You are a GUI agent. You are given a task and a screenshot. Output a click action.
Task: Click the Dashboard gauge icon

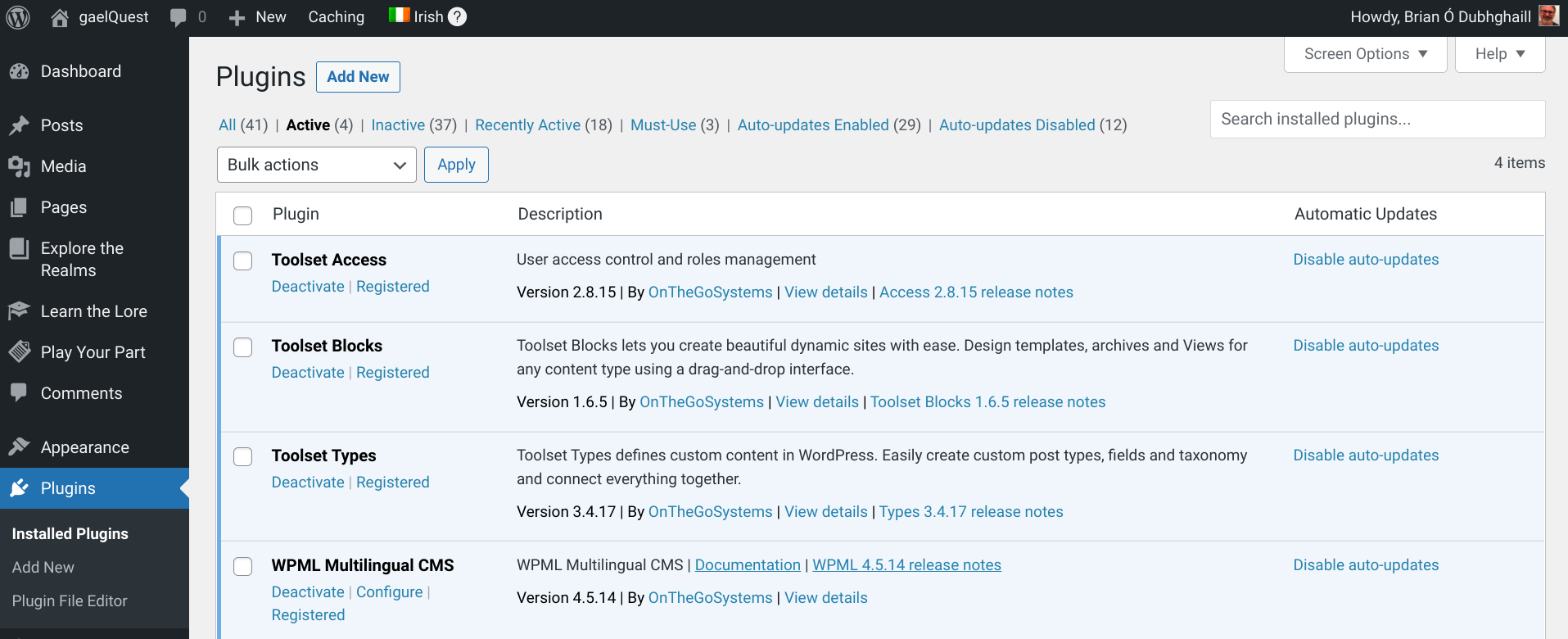click(x=19, y=72)
